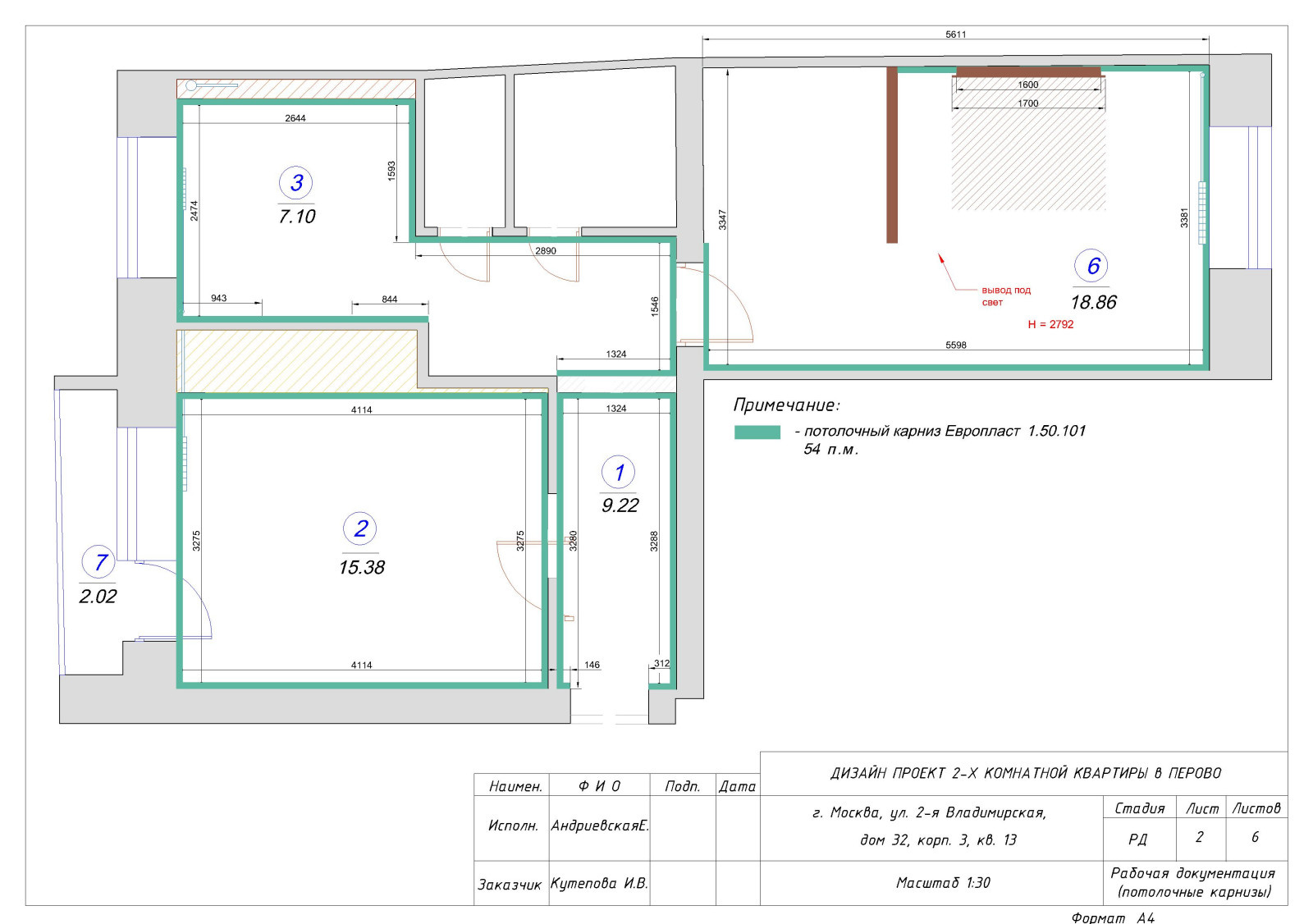Click the circled room number 2
The image size is (1313, 924).
point(360,528)
